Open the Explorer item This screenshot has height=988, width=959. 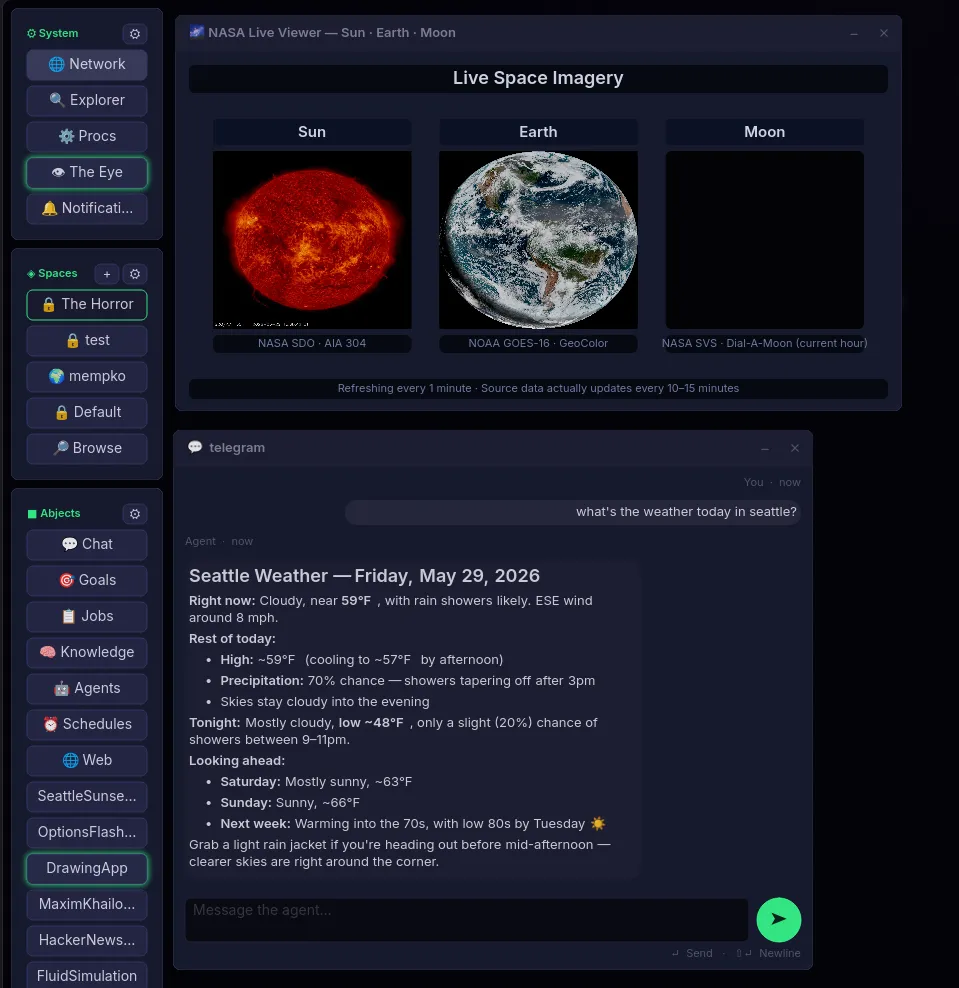pyautogui.click(x=87, y=100)
